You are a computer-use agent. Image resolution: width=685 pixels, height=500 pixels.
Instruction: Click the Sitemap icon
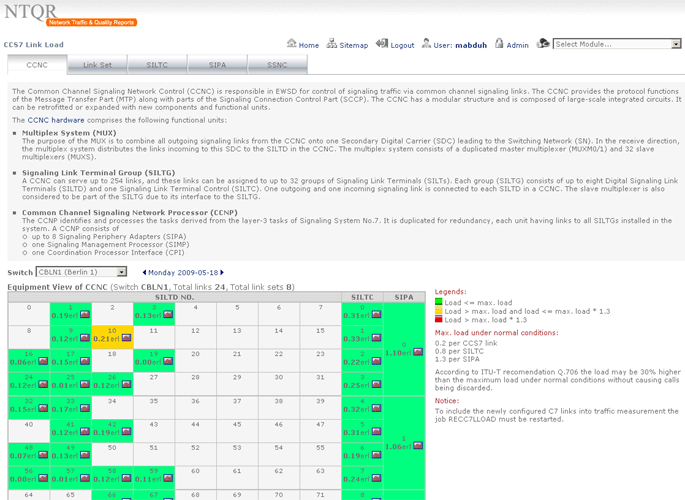click(x=332, y=44)
